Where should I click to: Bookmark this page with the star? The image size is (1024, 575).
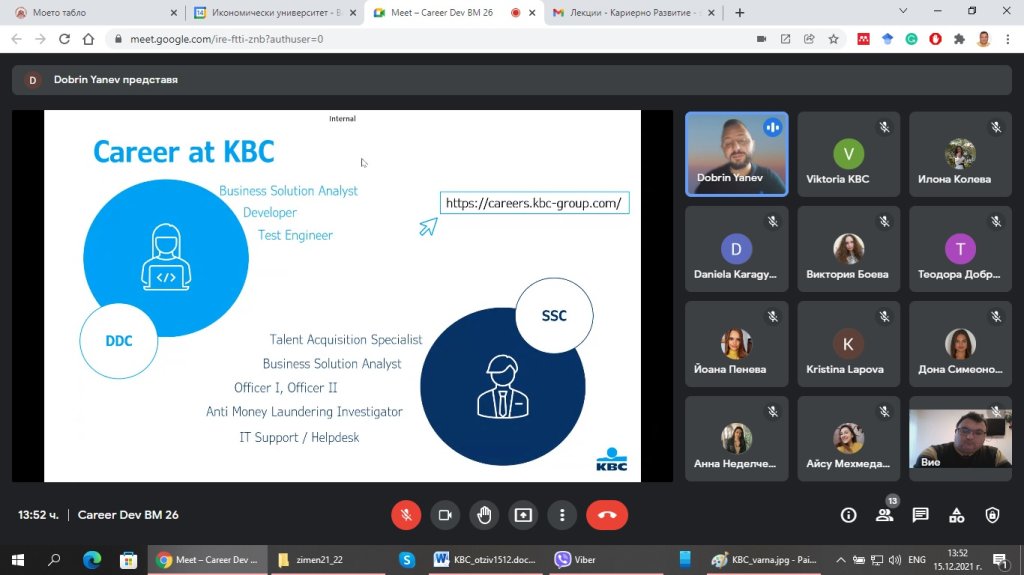point(833,39)
